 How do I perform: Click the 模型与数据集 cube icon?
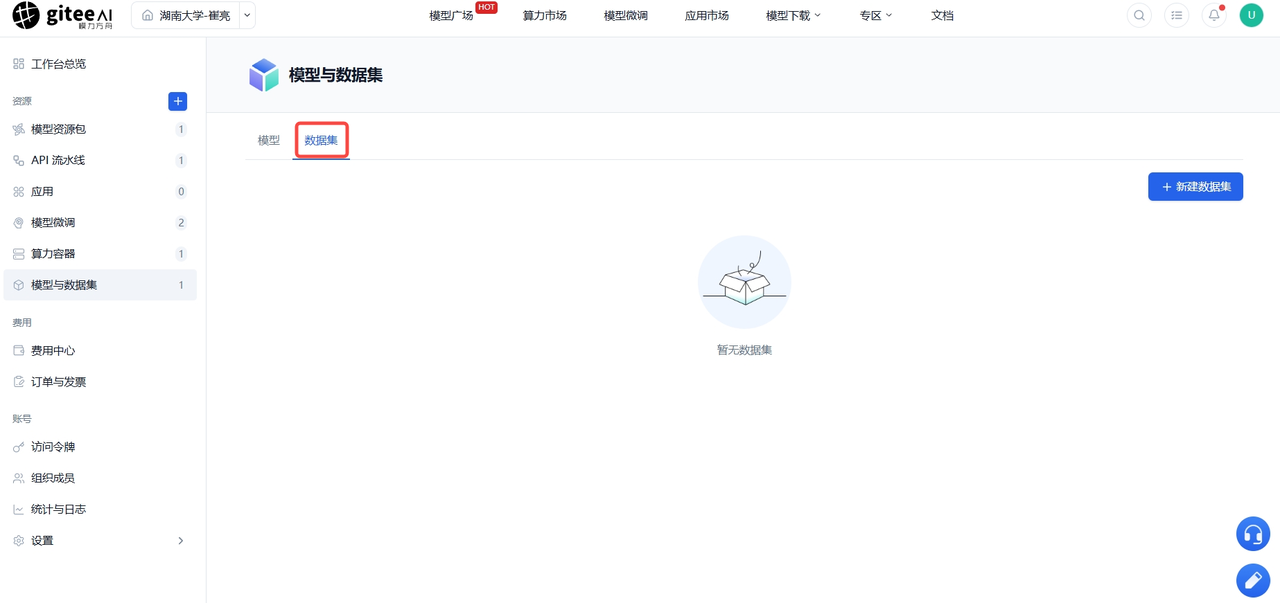(x=264, y=75)
